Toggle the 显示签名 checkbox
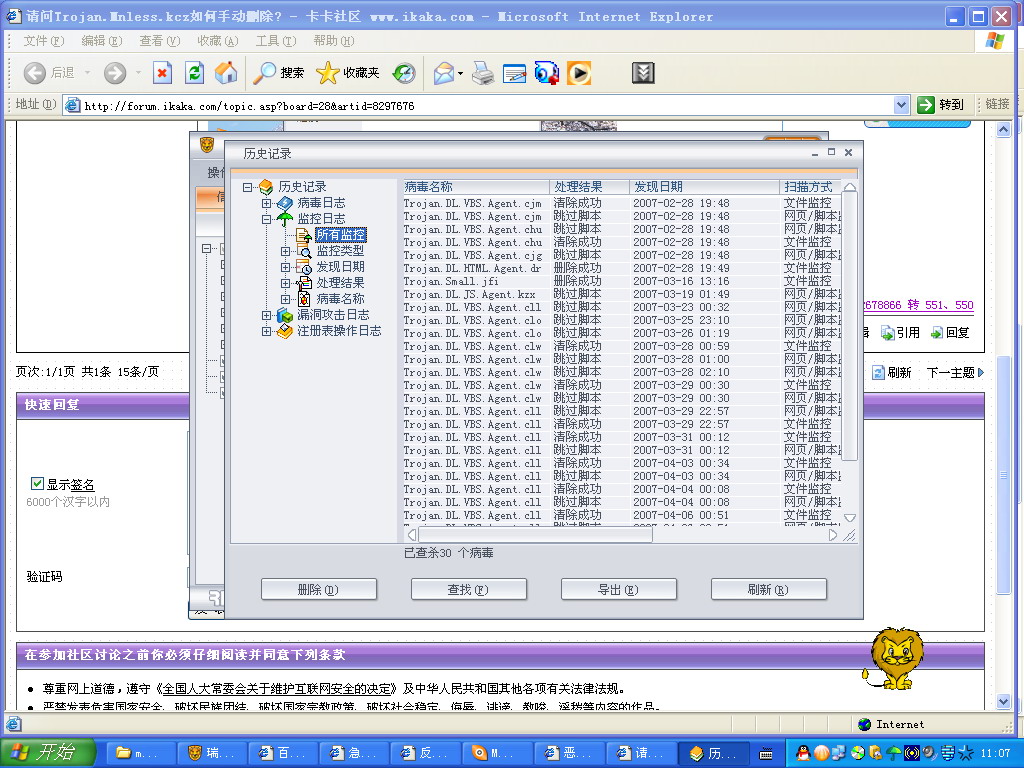Viewport: 1024px width, 768px height. coord(38,484)
